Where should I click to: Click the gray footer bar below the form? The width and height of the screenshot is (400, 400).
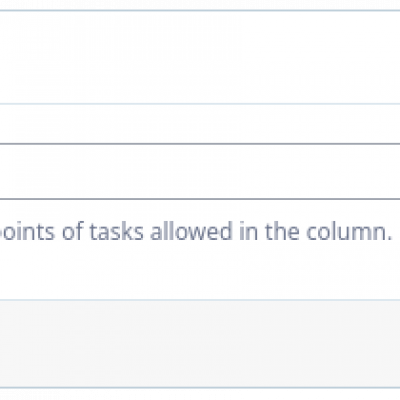coord(200,344)
